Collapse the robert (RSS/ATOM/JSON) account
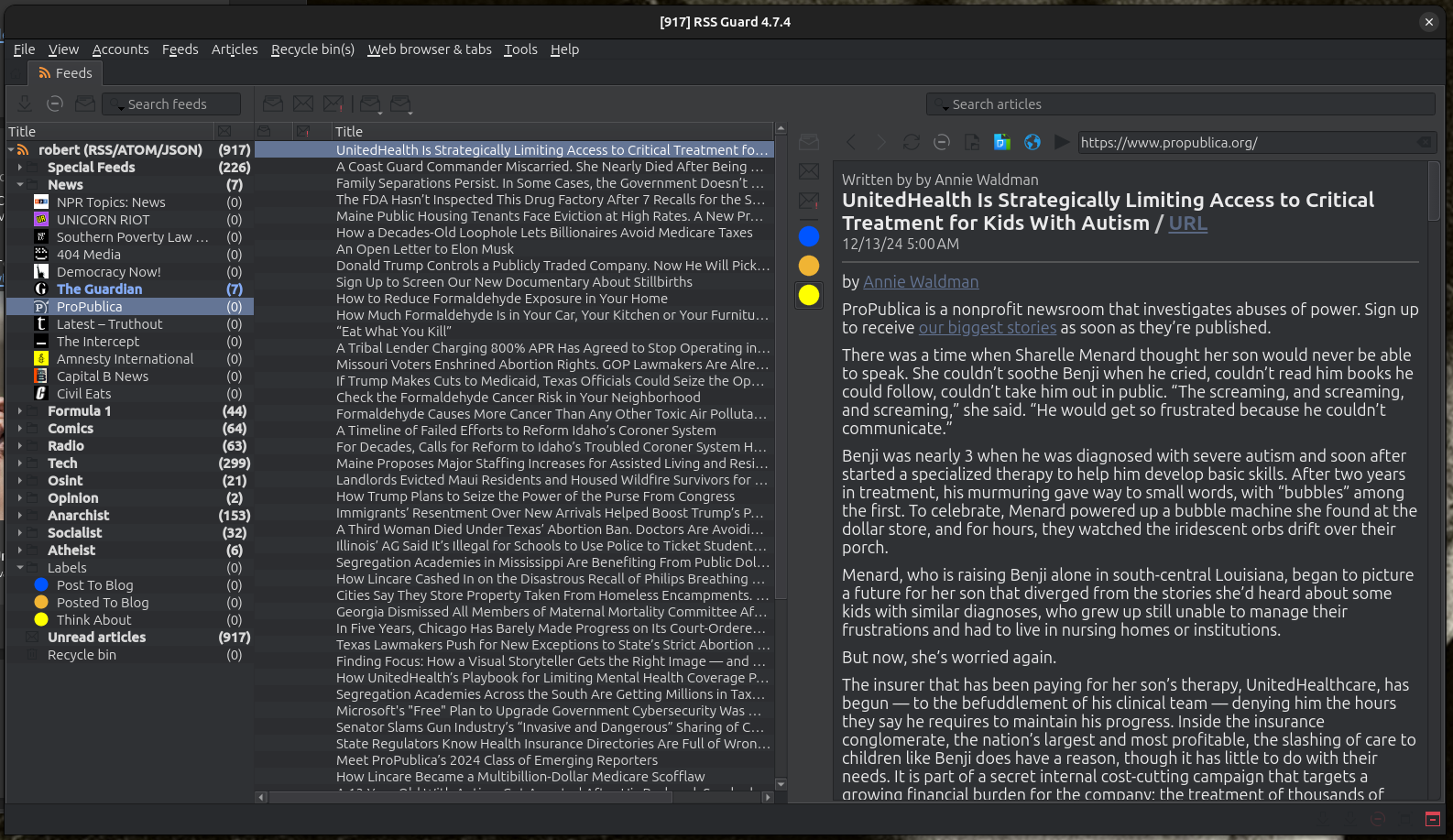 11,150
